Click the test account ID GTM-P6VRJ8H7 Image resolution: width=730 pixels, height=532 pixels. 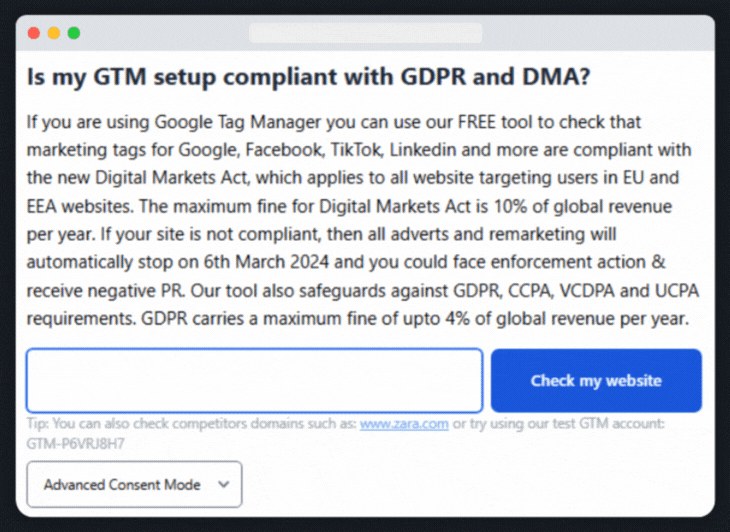coord(75,442)
